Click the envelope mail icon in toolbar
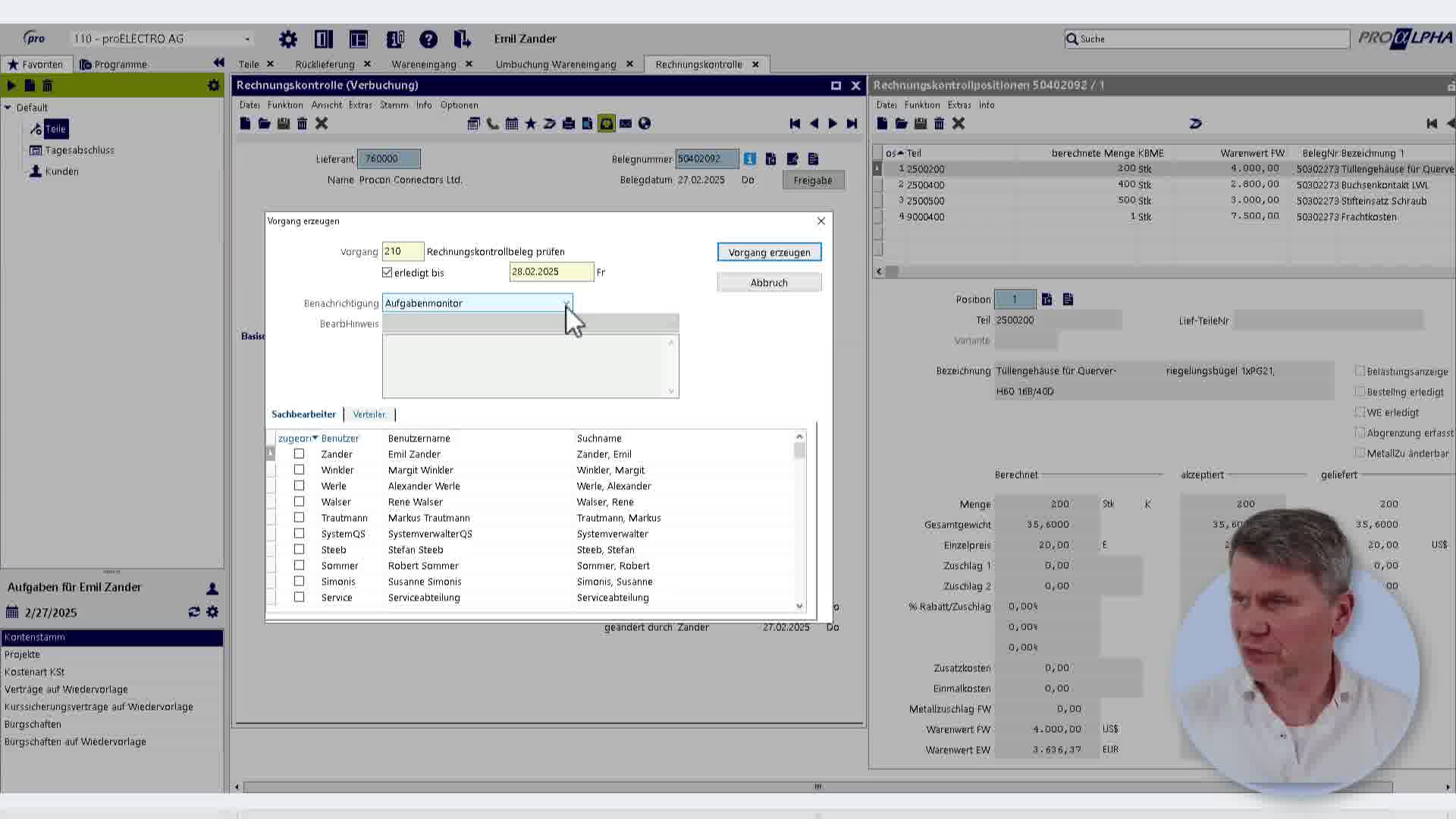This screenshot has width=1456, height=819. click(626, 124)
